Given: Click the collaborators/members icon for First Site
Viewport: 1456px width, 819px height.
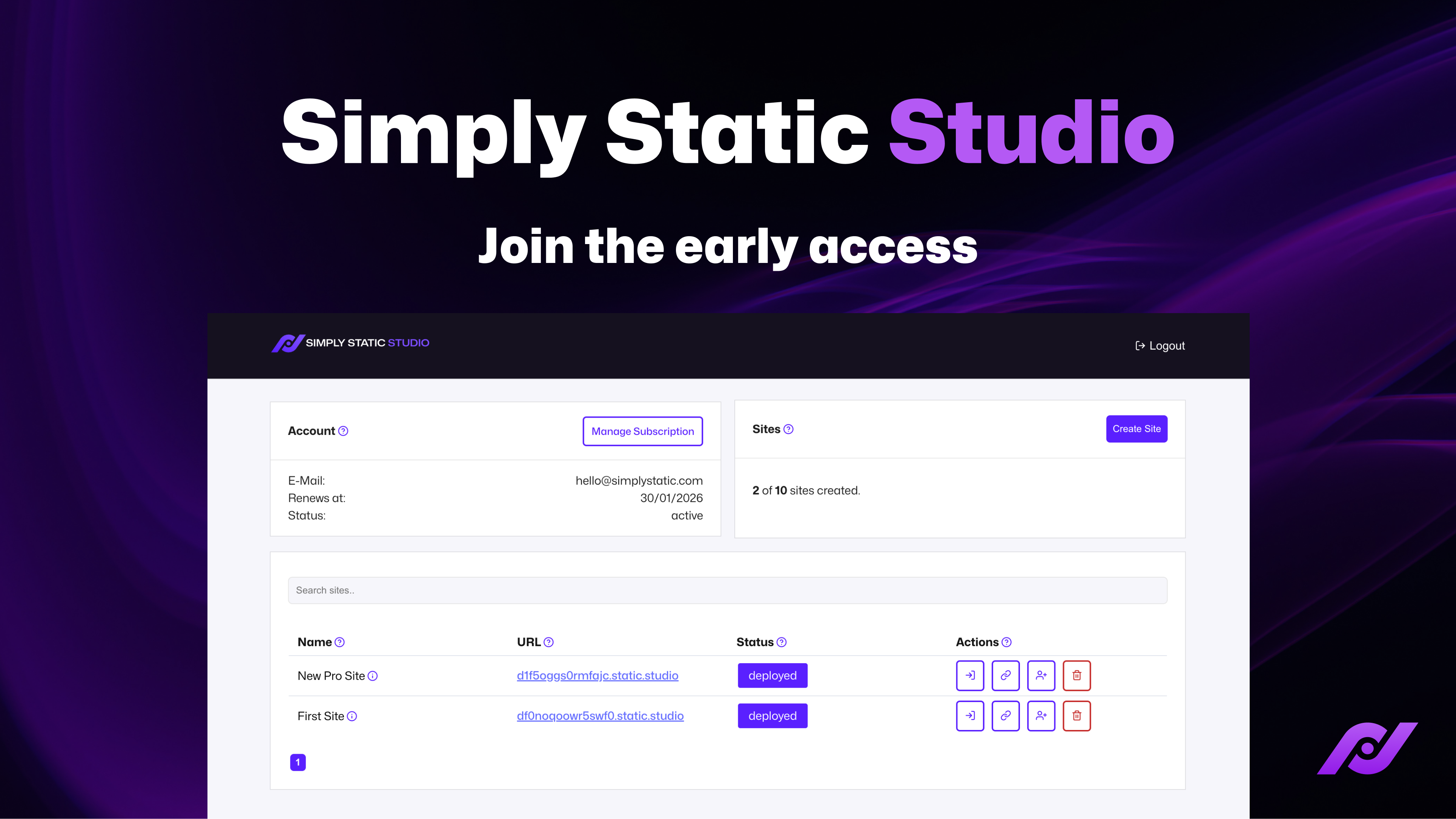Looking at the screenshot, I should pos(1041,715).
